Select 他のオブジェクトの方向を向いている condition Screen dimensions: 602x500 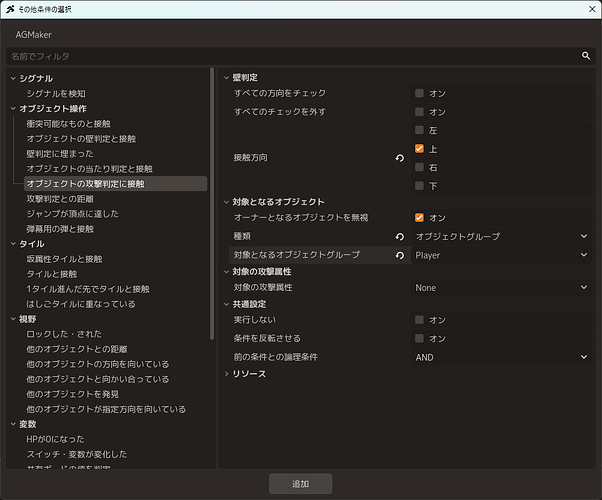coord(98,364)
